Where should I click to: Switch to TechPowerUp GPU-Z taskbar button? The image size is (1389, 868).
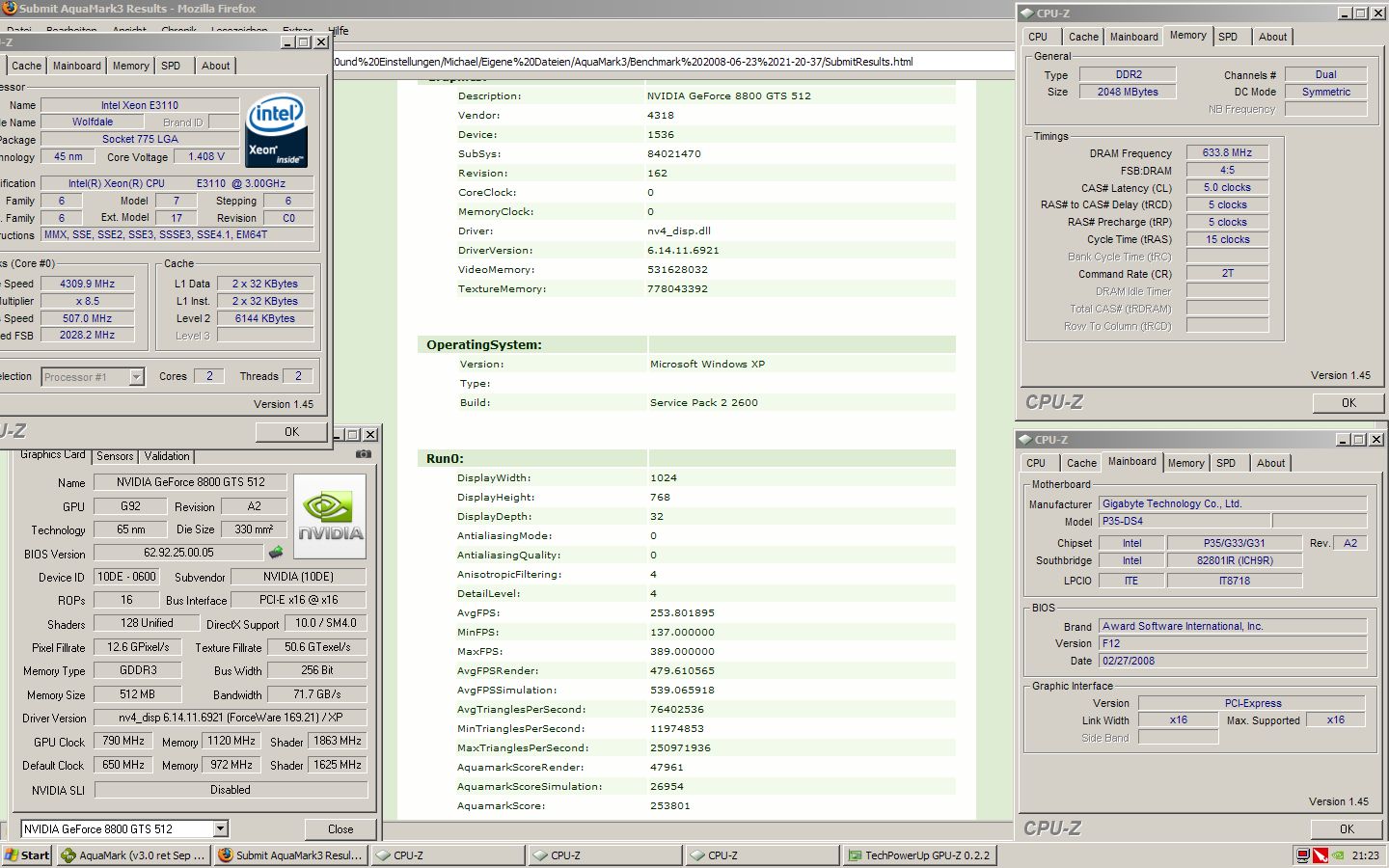click(919, 855)
